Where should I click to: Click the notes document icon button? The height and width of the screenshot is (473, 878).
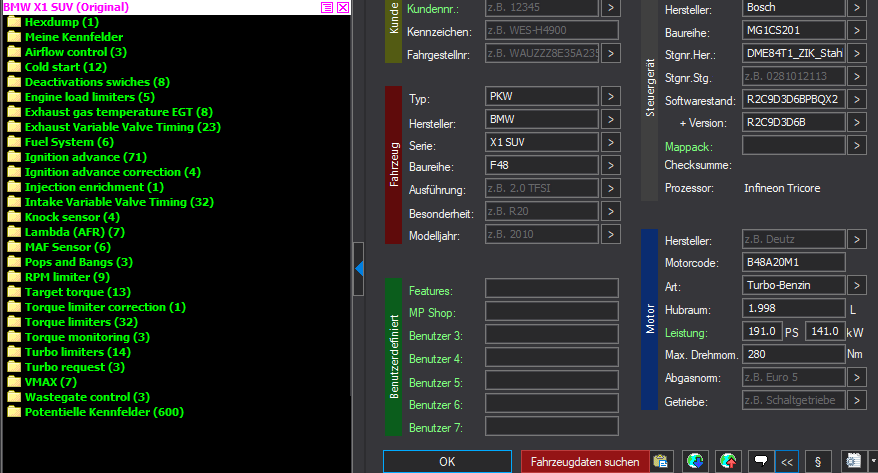pyautogui.click(x=853, y=461)
